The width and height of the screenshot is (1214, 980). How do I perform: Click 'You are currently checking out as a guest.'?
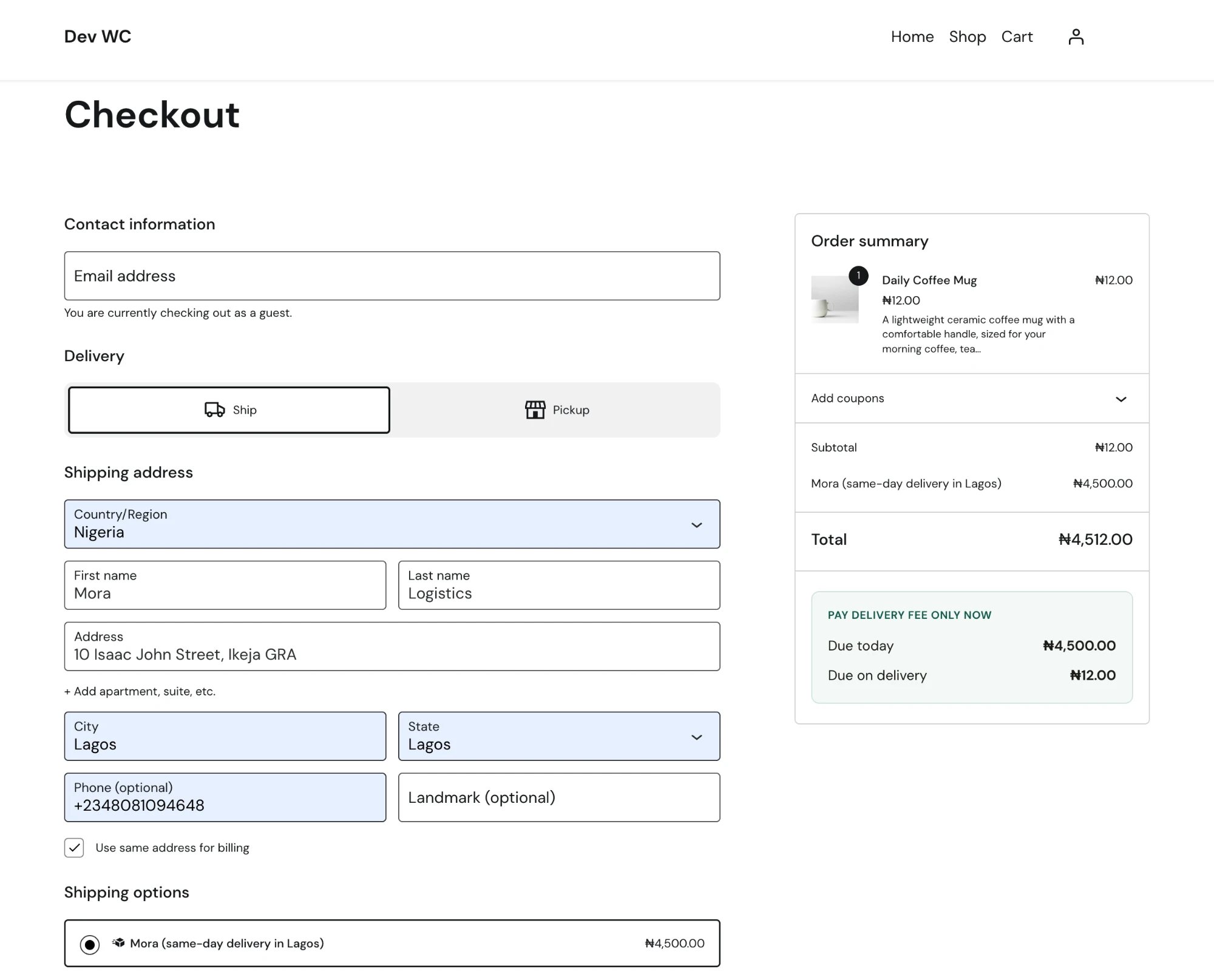pos(178,313)
